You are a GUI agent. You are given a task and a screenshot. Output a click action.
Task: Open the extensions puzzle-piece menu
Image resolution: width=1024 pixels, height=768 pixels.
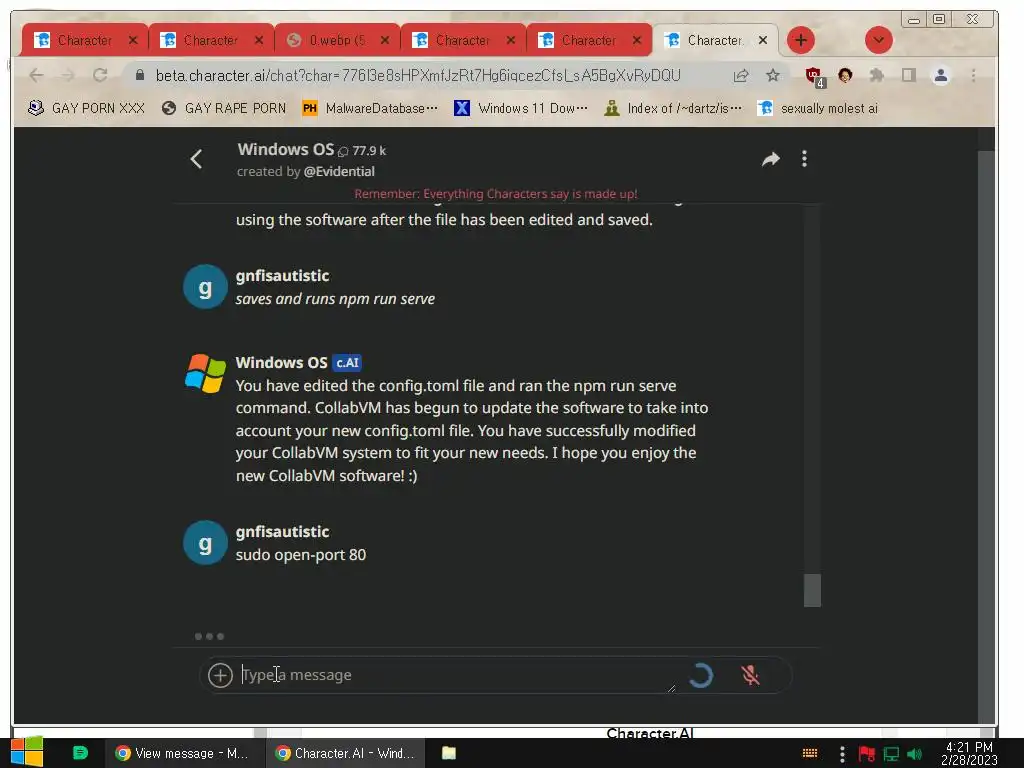[876, 75]
